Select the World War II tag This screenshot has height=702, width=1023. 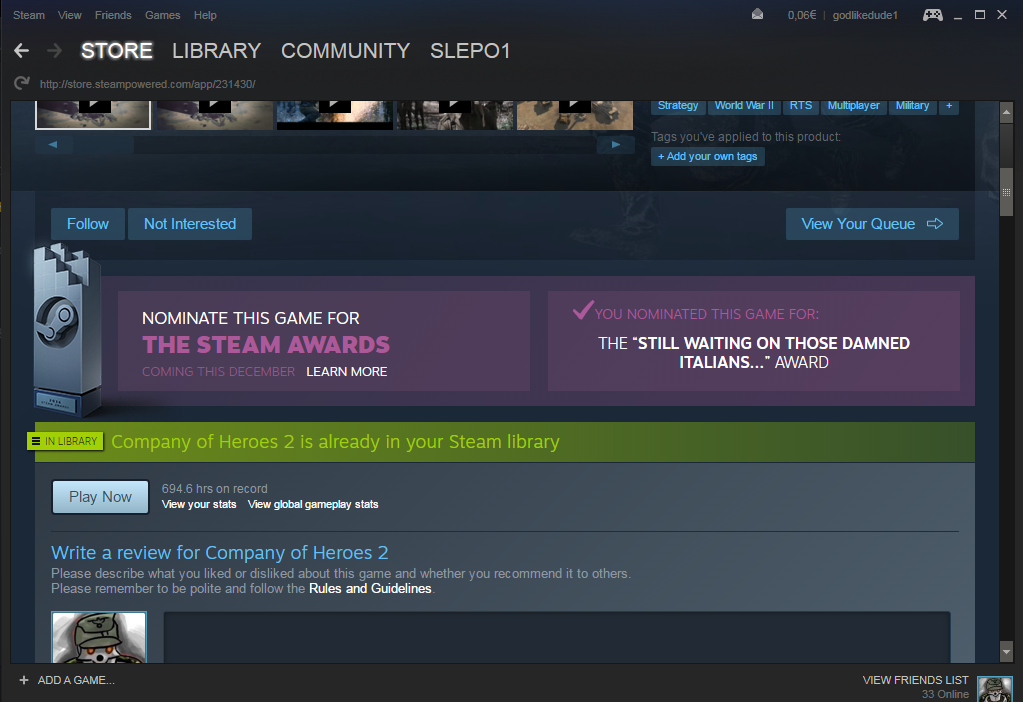pos(744,106)
